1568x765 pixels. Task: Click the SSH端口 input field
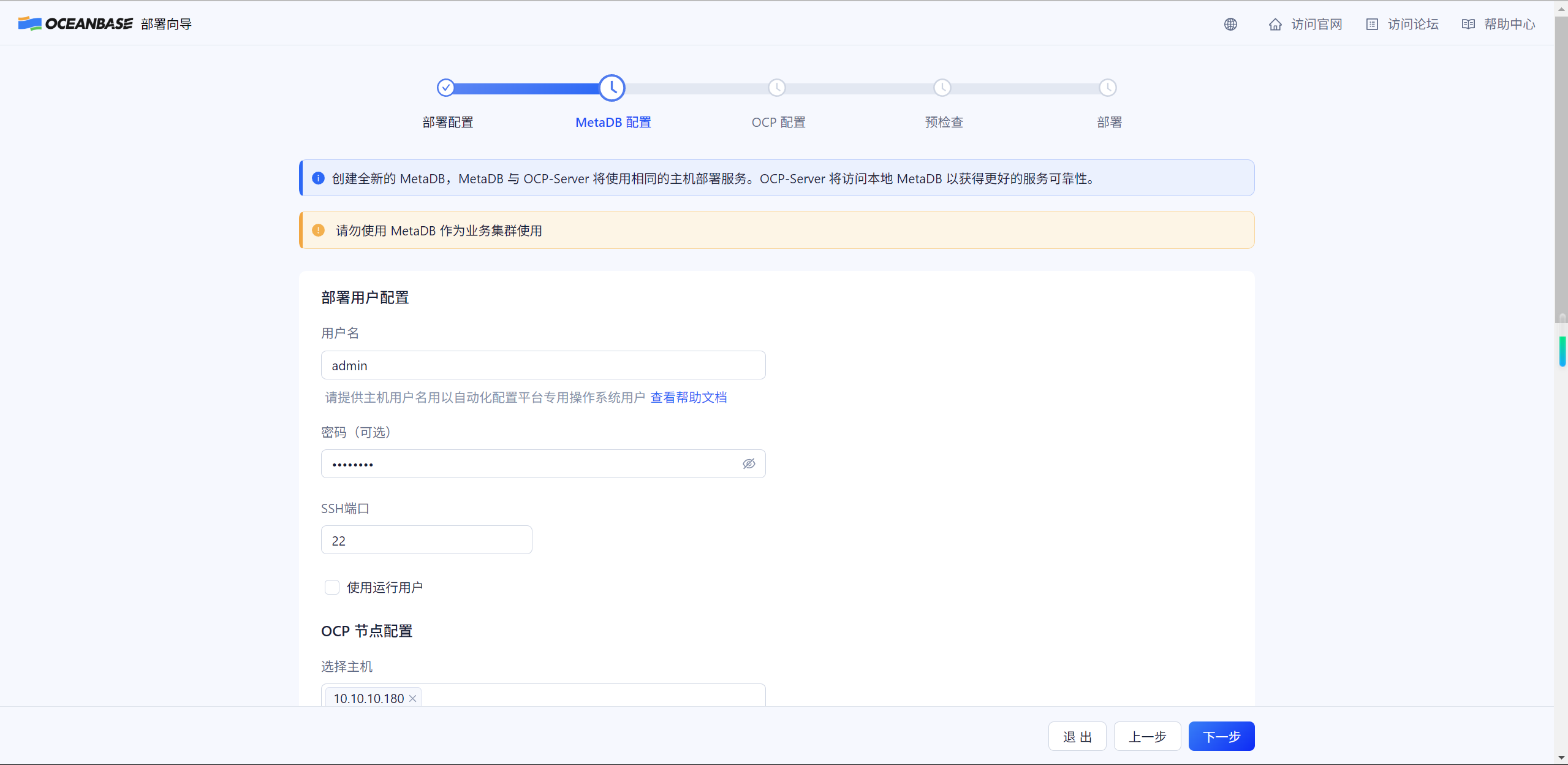[426, 540]
